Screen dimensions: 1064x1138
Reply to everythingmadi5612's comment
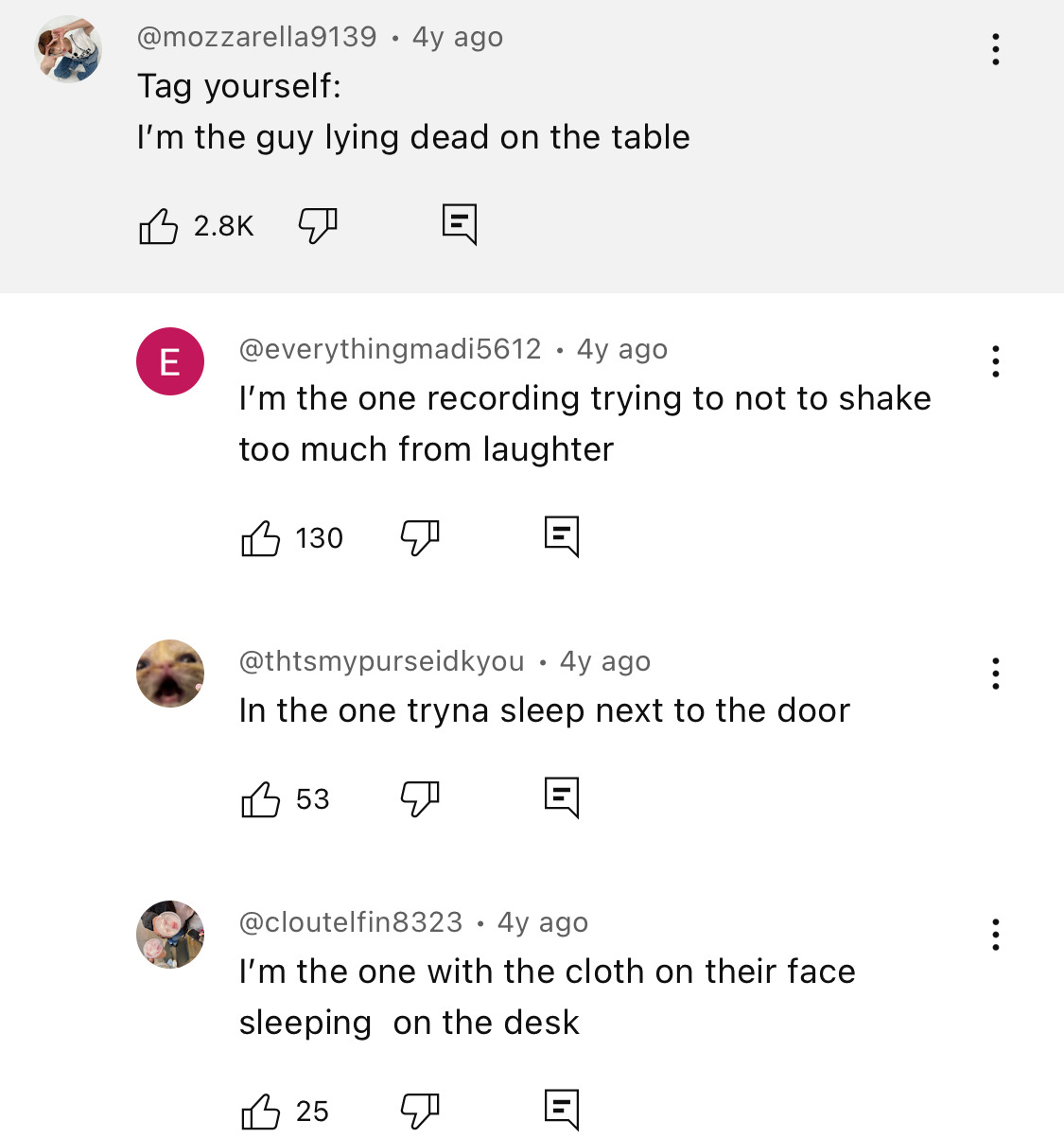(x=562, y=536)
